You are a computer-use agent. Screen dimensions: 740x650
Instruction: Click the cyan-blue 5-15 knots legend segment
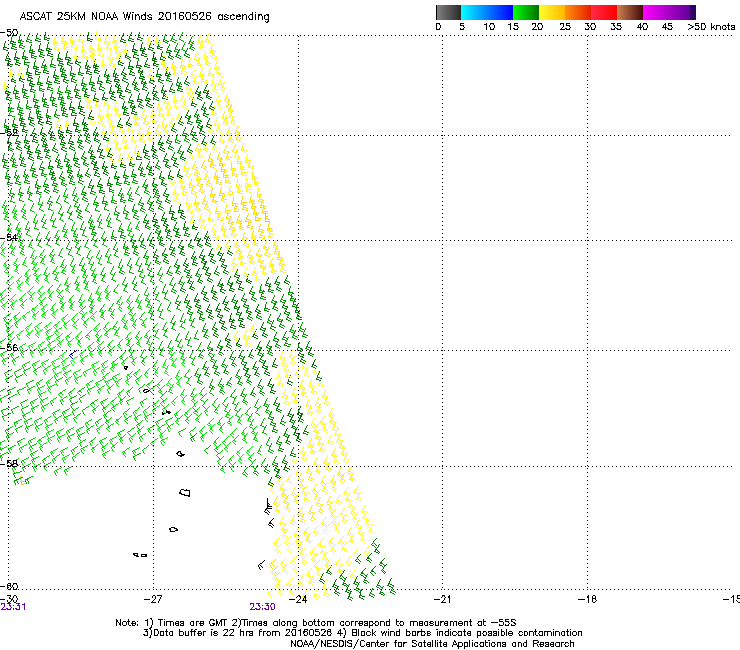pos(487,12)
